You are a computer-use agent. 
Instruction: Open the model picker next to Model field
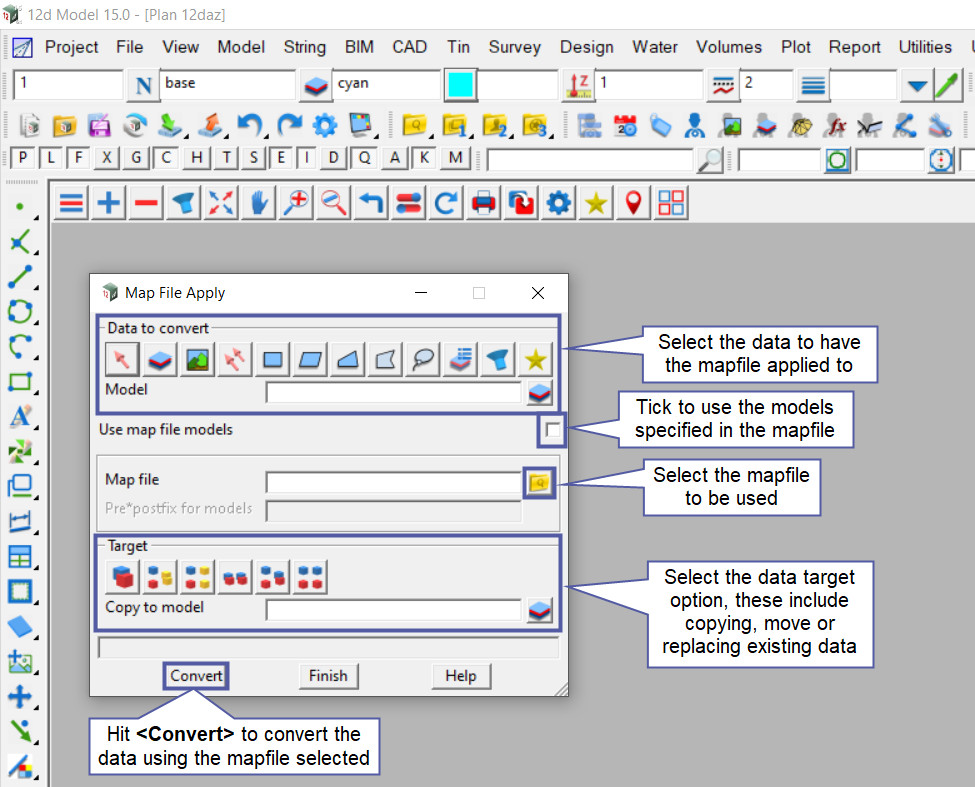539,392
